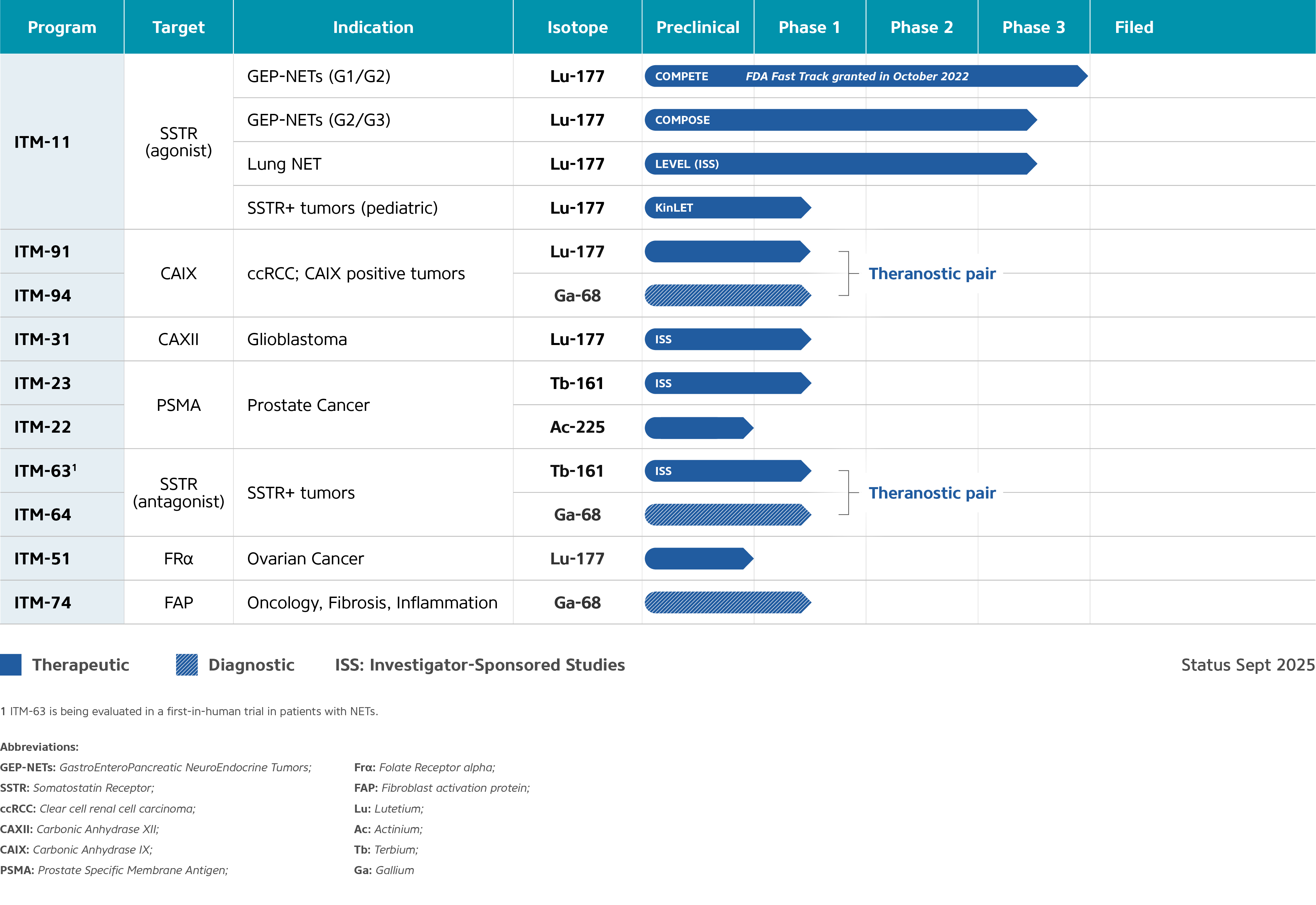This screenshot has width=1316, height=905.
Task: Click the KinLET trial bar
Action: click(x=727, y=208)
